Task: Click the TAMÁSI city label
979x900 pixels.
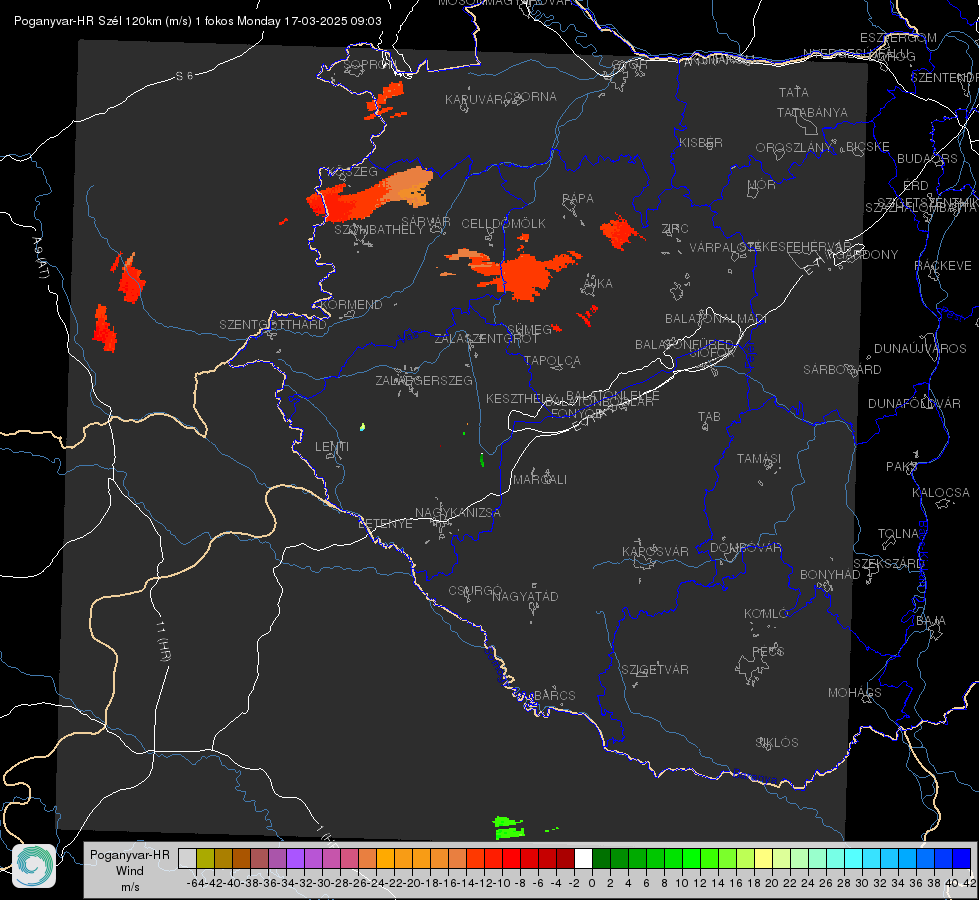Action: pos(759,459)
